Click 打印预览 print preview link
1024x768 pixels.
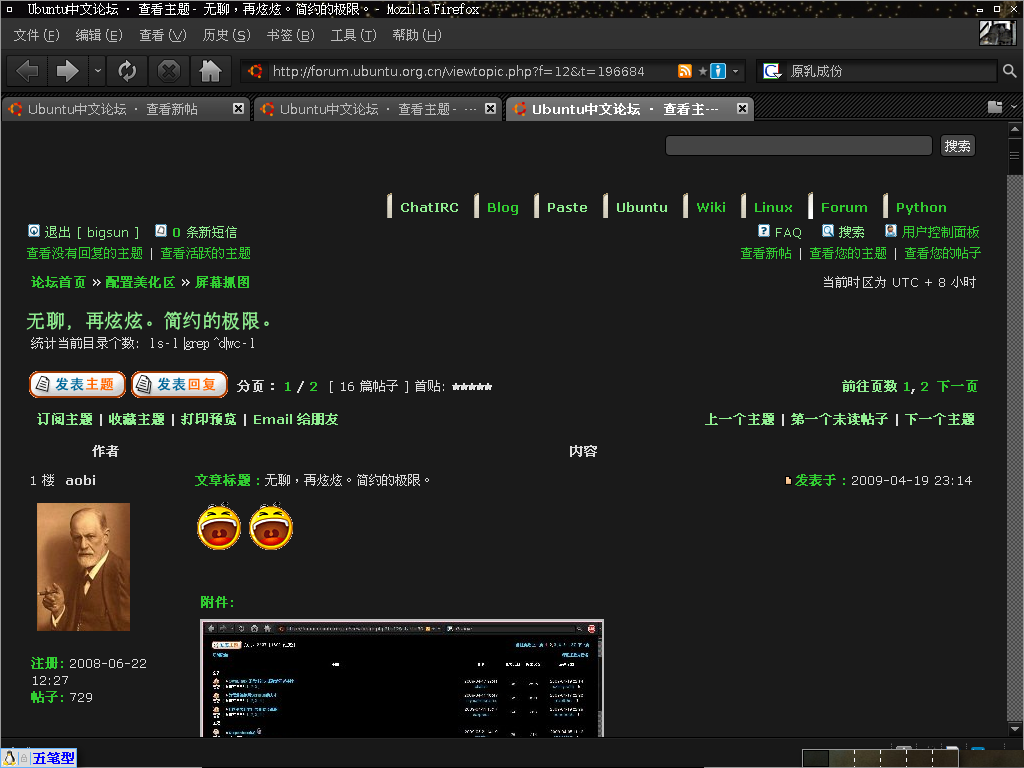pyautogui.click(x=208, y=419)
